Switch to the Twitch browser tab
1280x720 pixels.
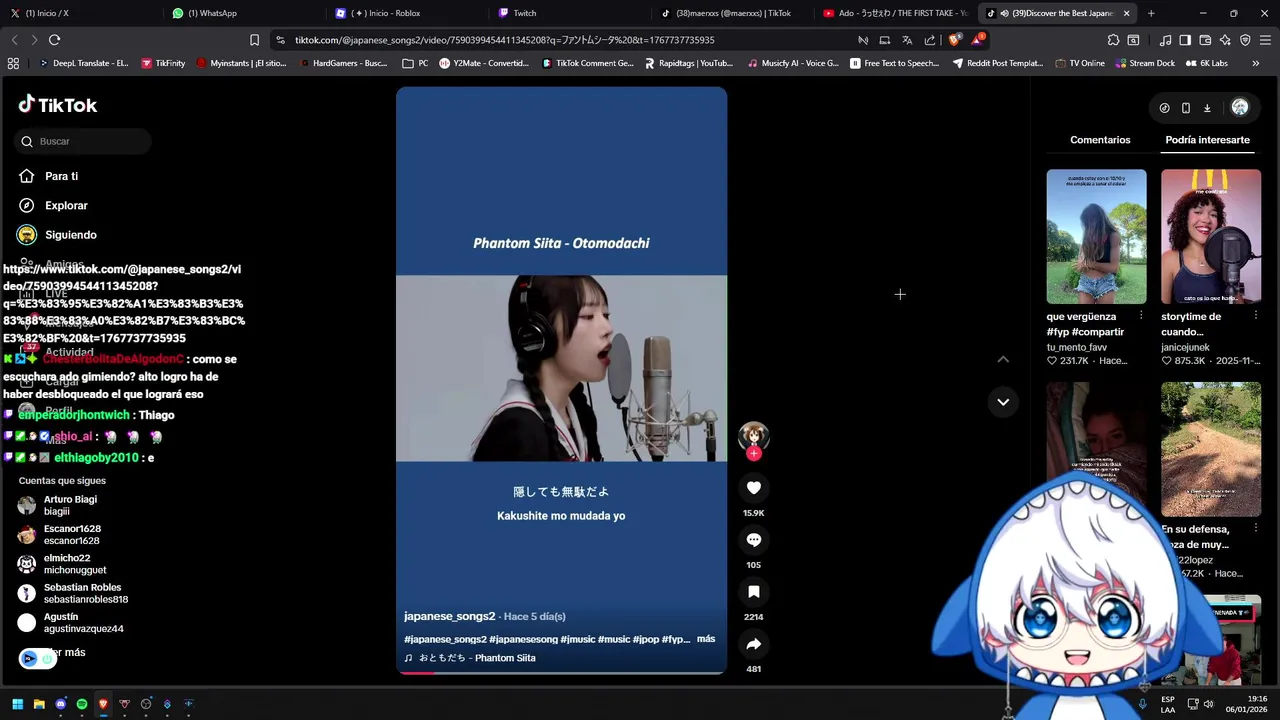(x=570, y=13)
